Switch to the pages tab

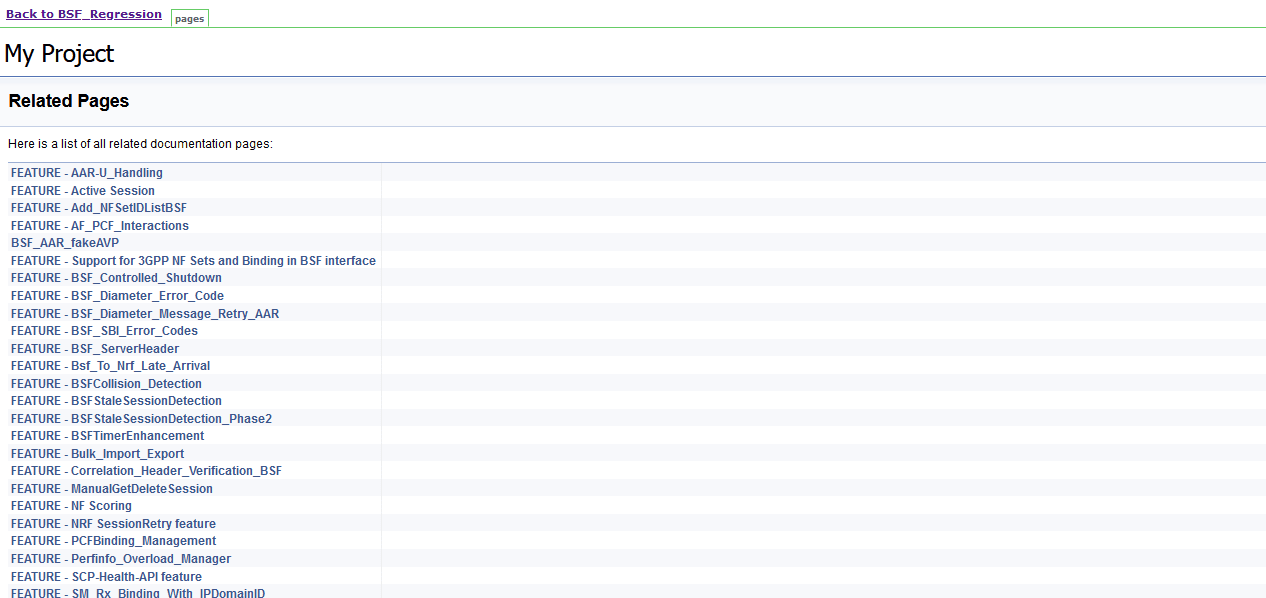pos(189,17)
